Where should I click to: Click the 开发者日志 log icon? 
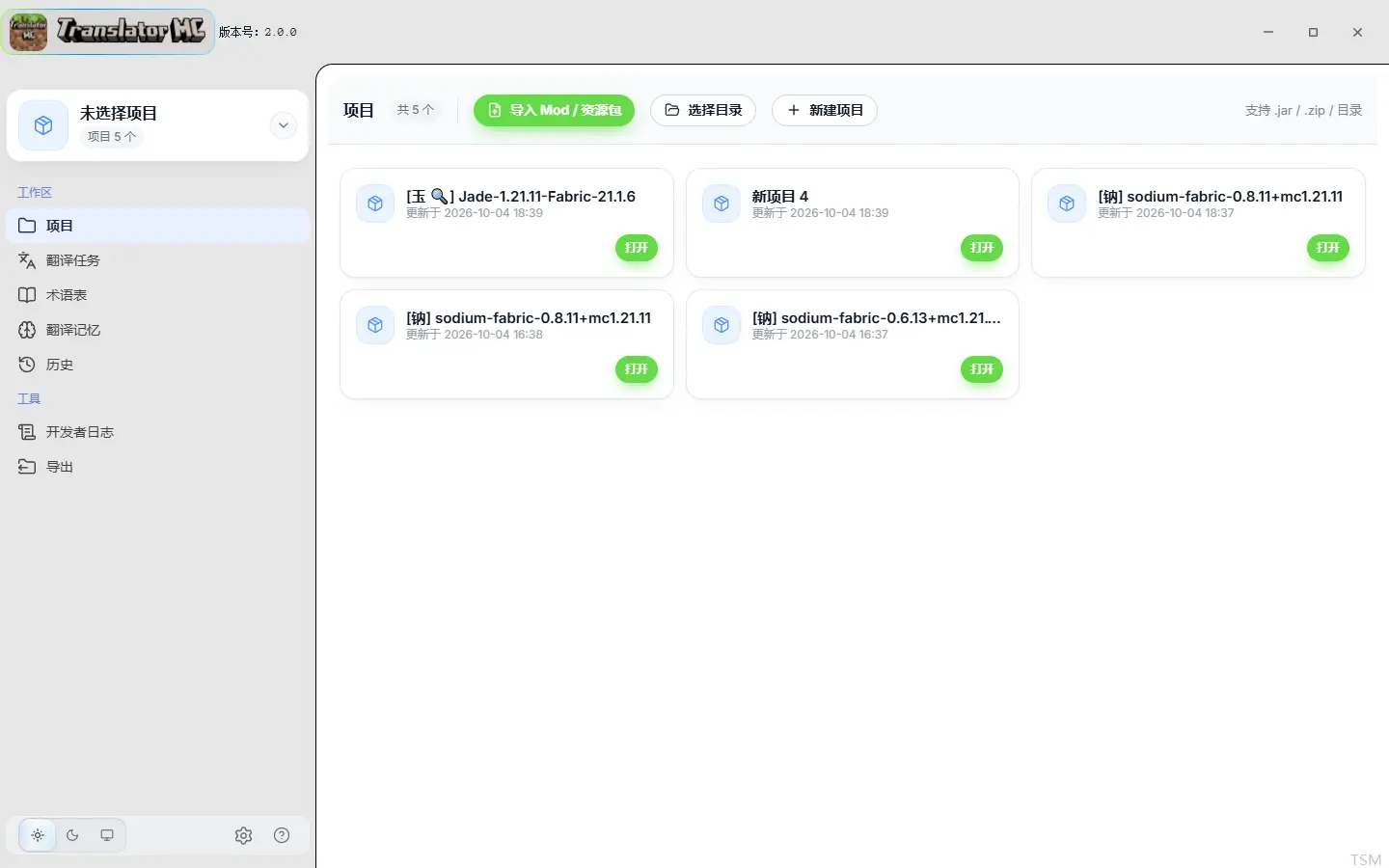click(27, 432)
